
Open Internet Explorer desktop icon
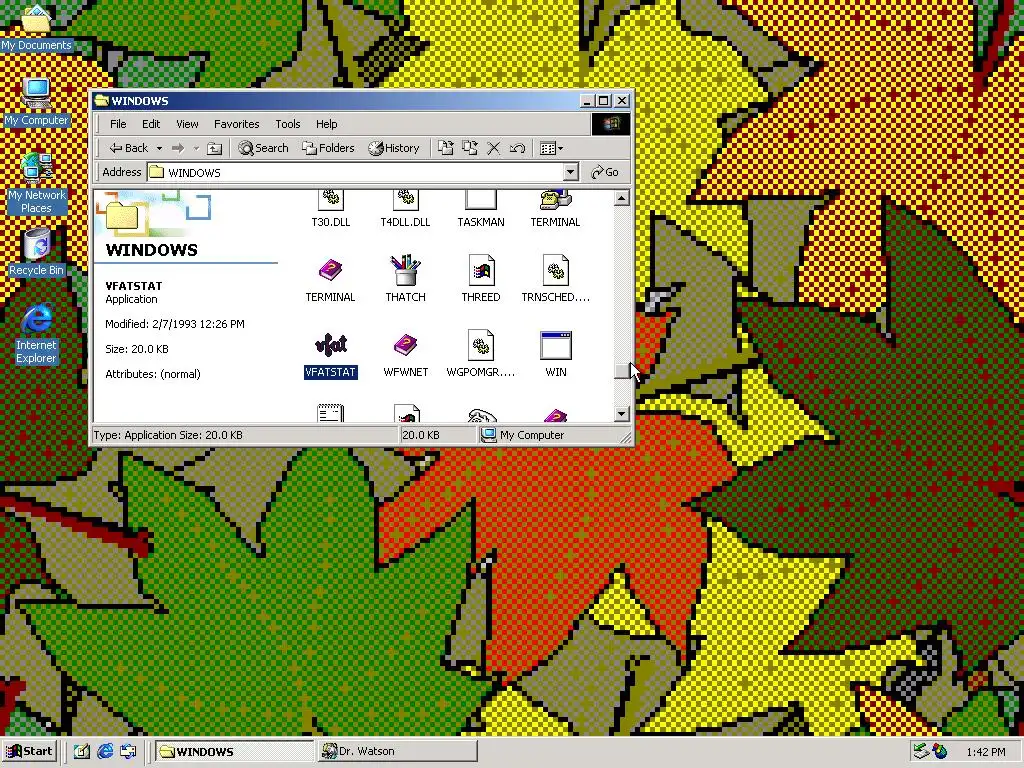point(37,333)
